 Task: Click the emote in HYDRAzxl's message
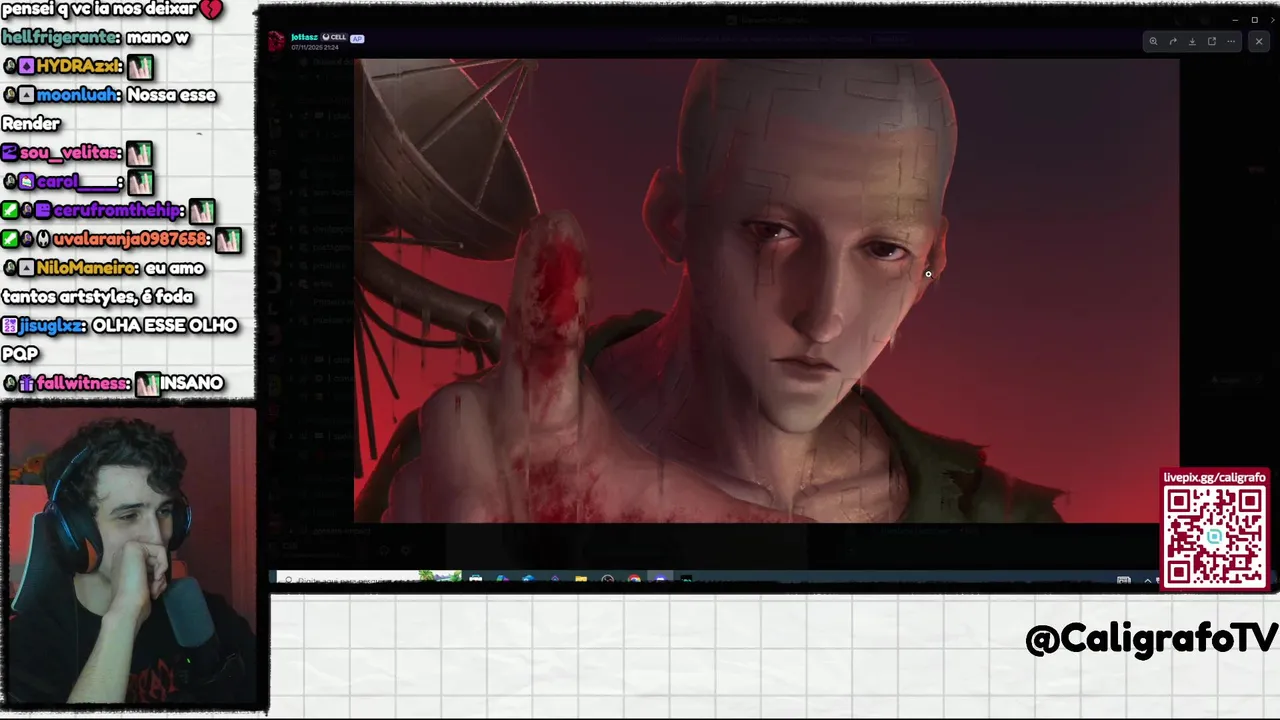139,67
